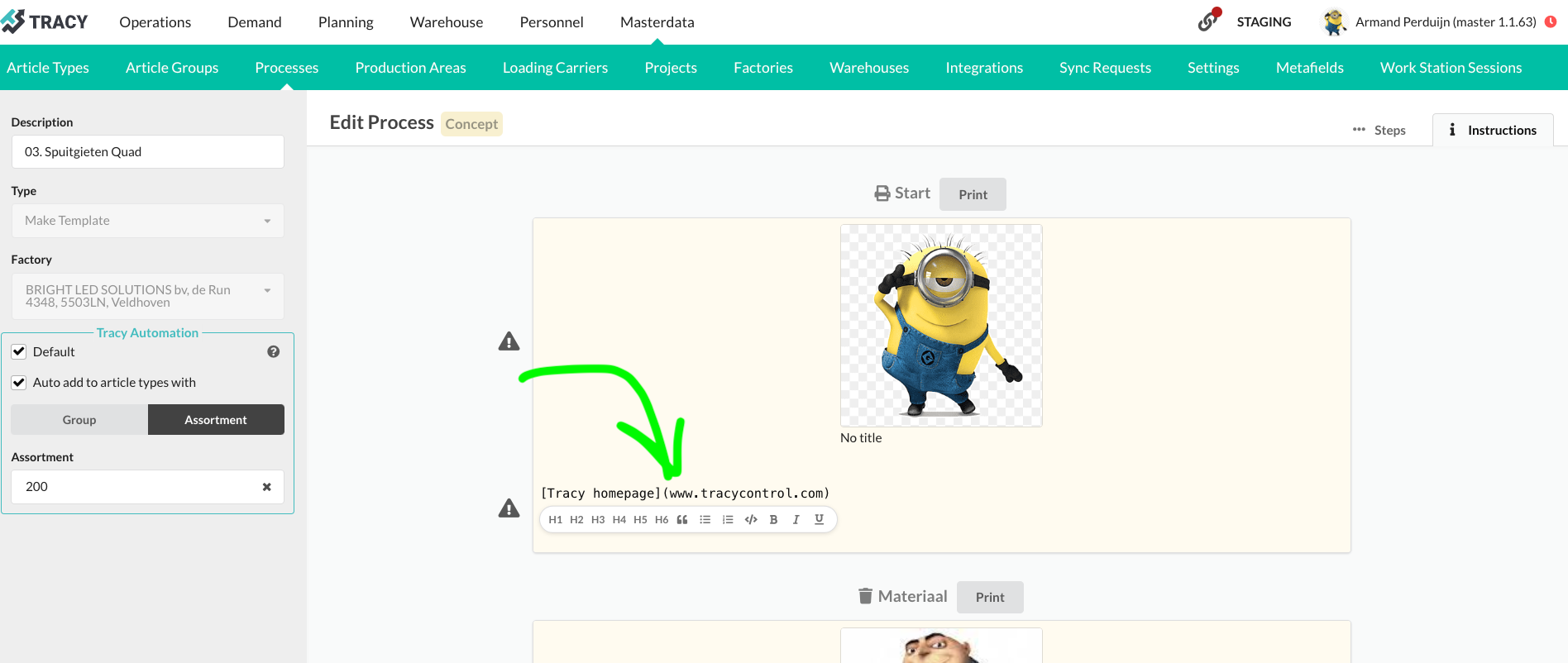Click Print button for Materiaal step

[990, 597]
